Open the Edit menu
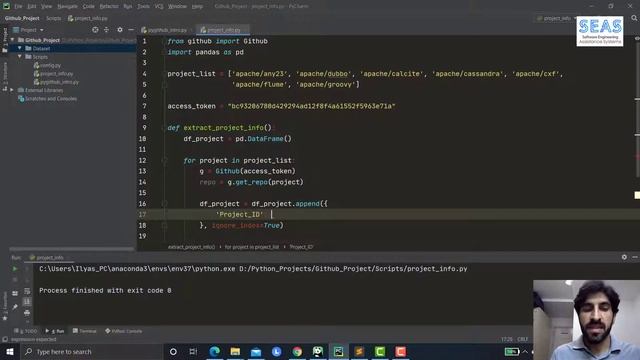Screen dimensions: 640x360 pyautogui.click(x=32, y=7)
